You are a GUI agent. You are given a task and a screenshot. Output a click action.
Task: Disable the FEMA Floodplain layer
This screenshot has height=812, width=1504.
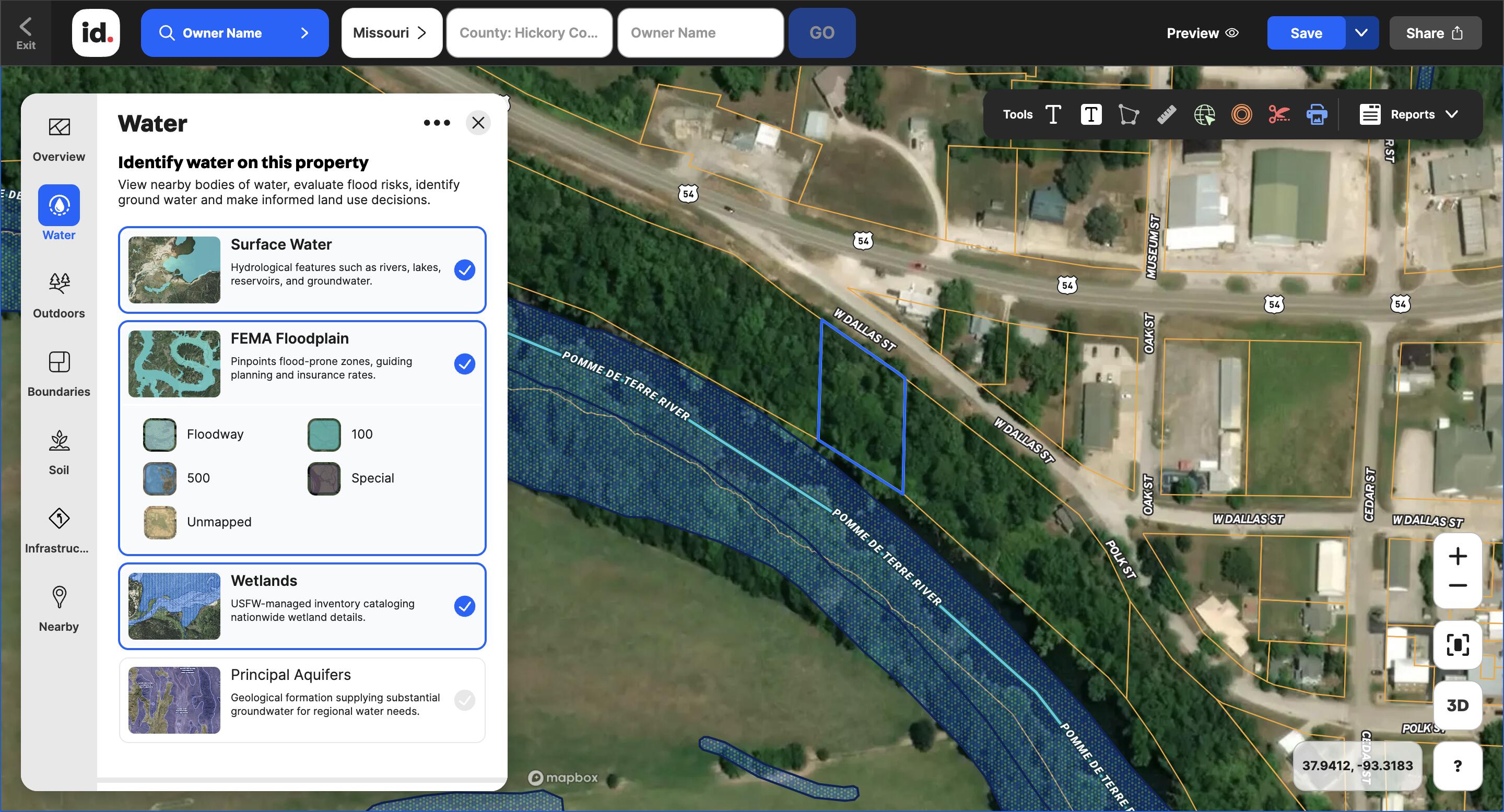pyautogui.click(x=464, y=363)
